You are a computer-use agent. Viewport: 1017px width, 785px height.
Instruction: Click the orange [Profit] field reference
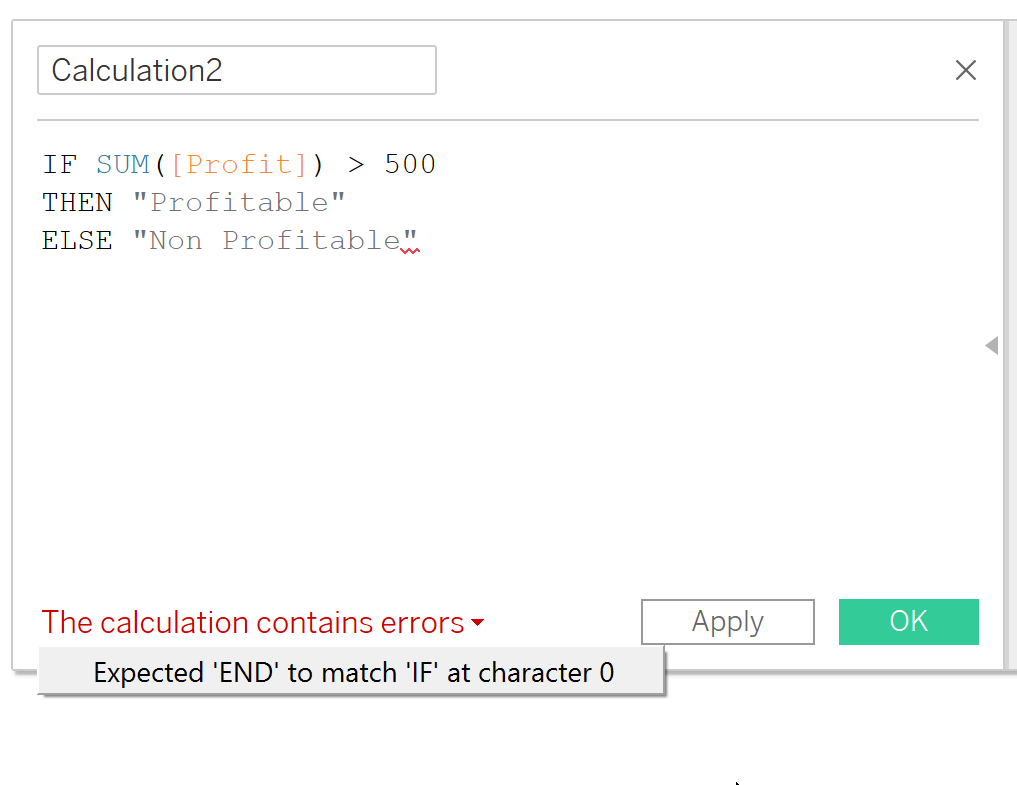tap(239, 164)
